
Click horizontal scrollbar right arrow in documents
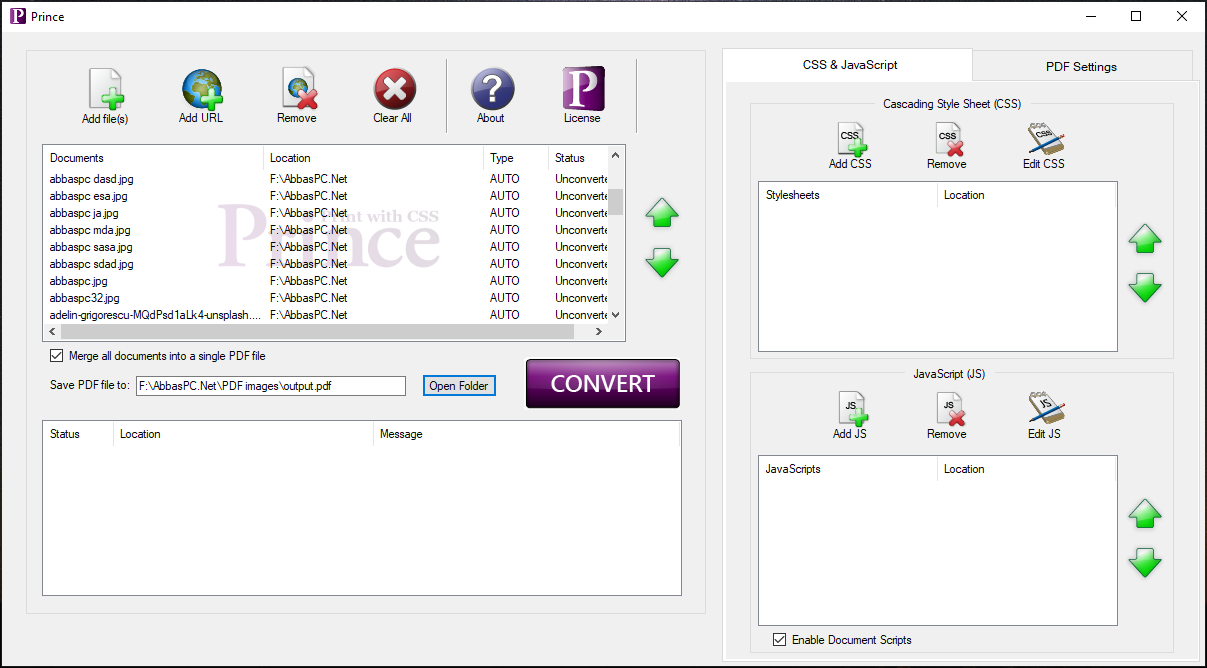tap(599, 332)
